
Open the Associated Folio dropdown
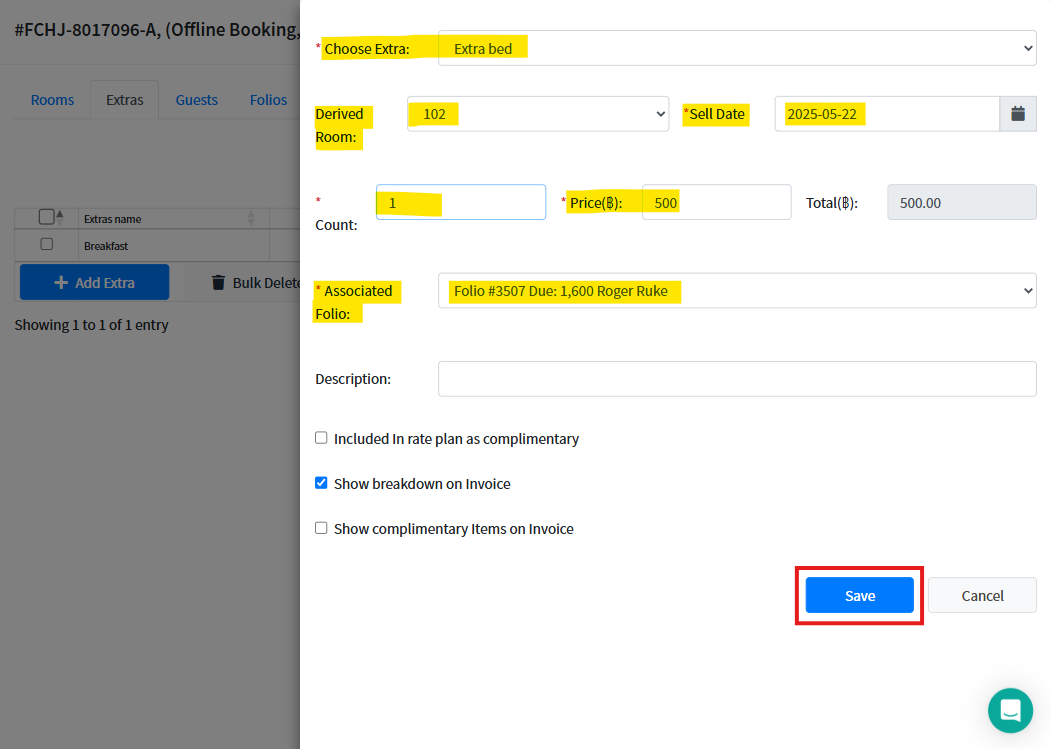(x=736, y=291)
